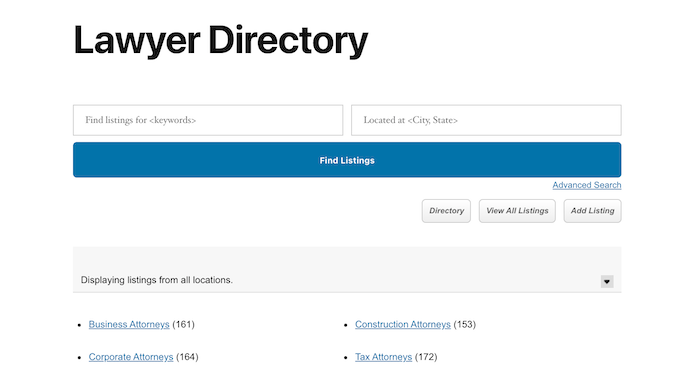Image resolution: width=700 pixels, height=391 pixels.
Task: Click the City, State location field
Action: click(486, 120)
